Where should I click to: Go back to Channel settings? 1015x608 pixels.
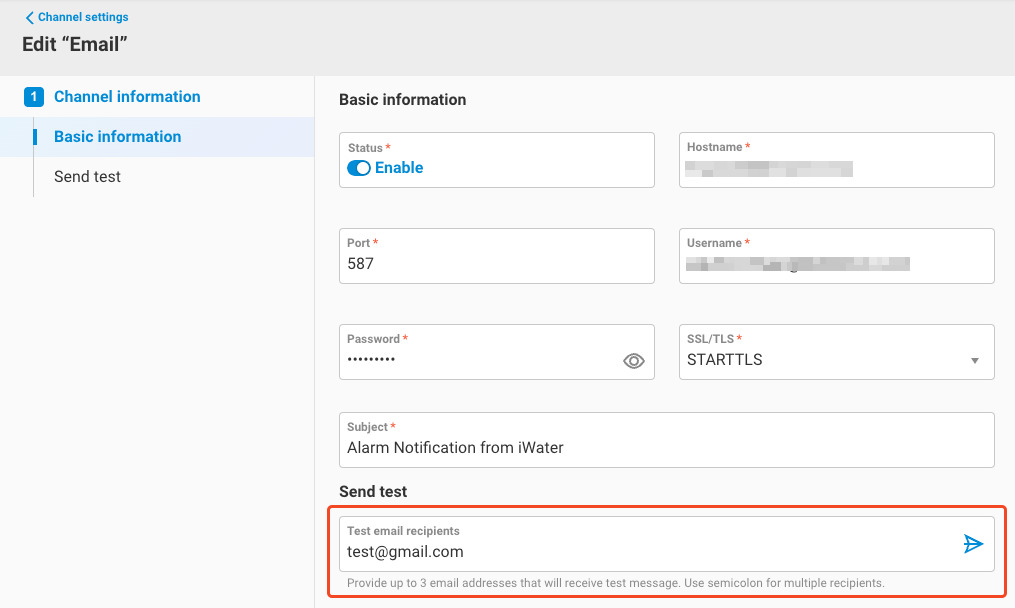[83, 17]
